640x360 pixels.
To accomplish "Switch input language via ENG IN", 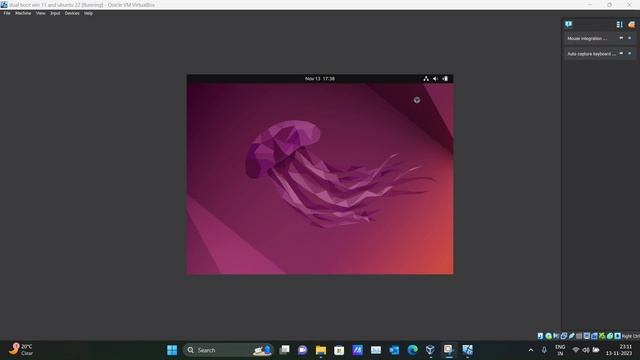I will [560, 350].
